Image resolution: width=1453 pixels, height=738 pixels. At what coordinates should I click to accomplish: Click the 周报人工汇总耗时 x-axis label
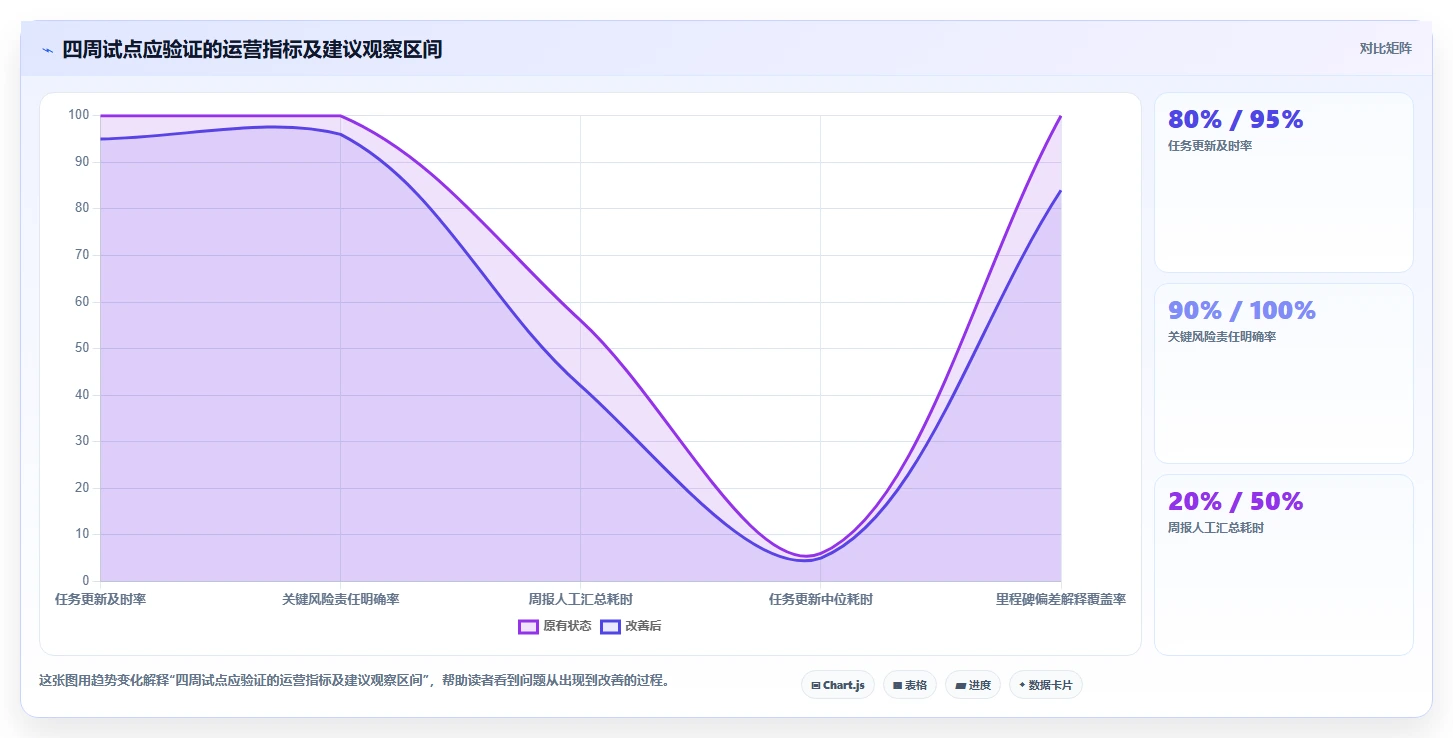581,599
